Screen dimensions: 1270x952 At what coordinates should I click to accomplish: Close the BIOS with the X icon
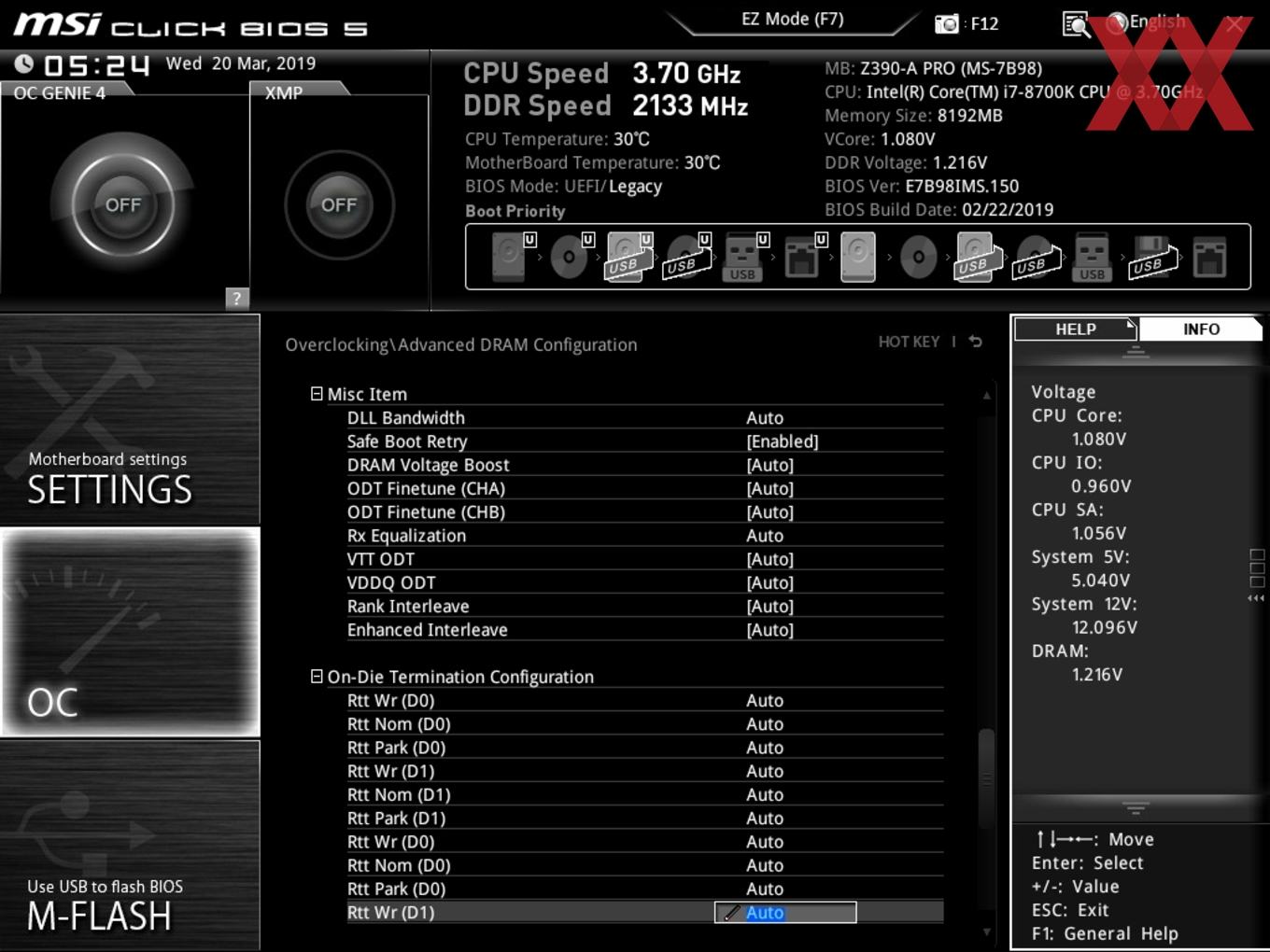point(1235,24)
